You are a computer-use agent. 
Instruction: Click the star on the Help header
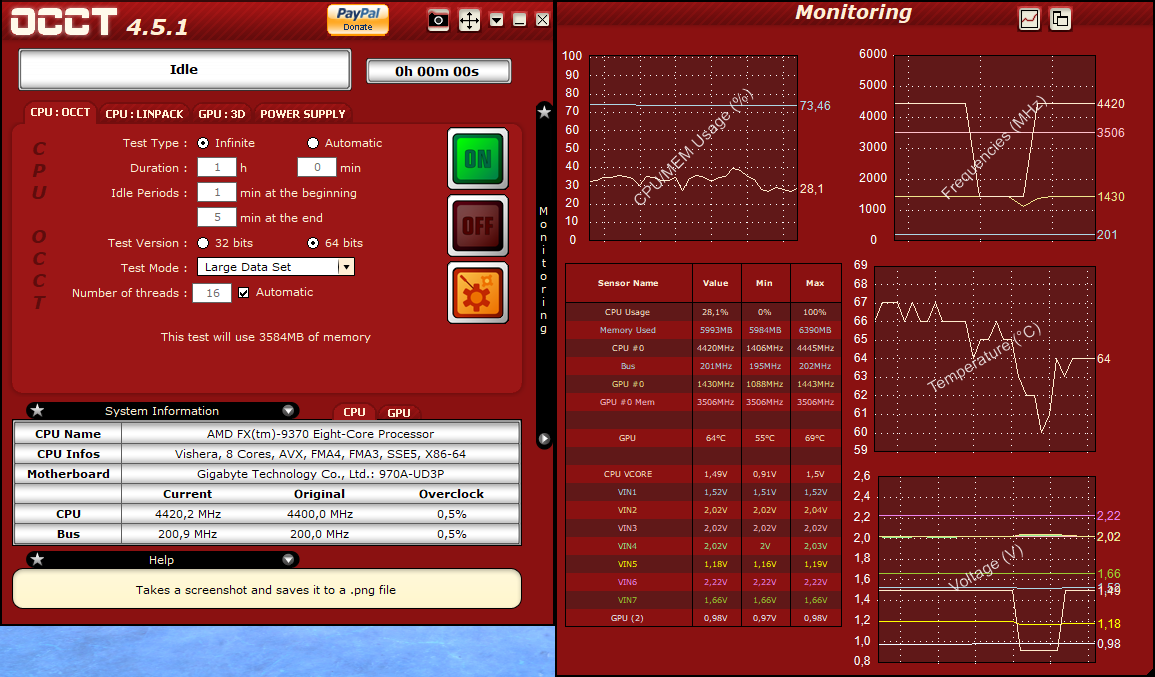(x=38, y=559)
